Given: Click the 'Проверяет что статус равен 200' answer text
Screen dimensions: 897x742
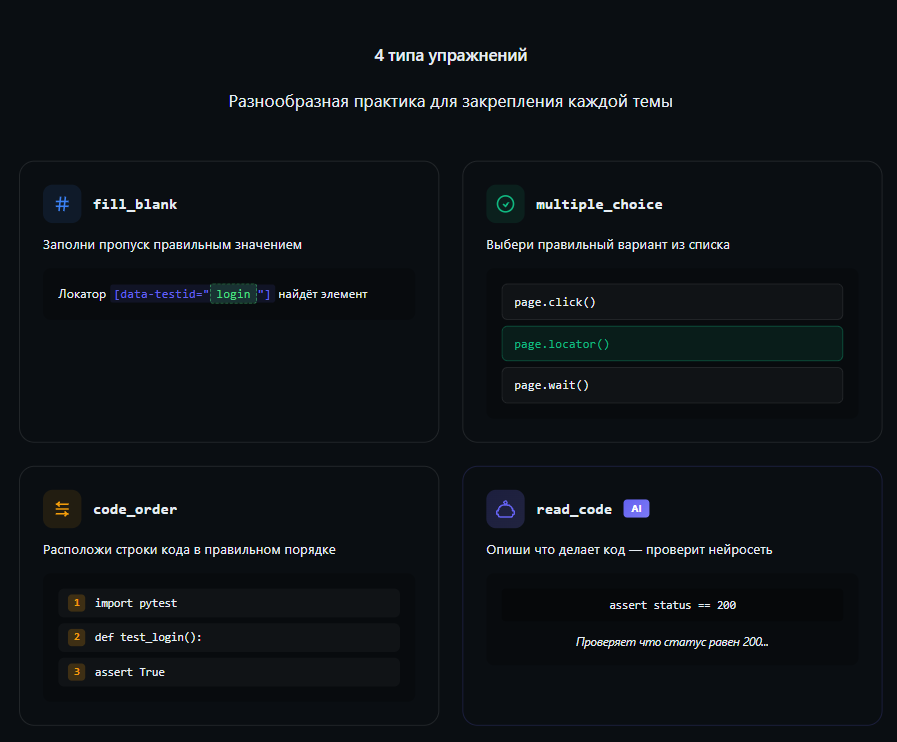Looking at the screenshot, I should coord(672,642).
